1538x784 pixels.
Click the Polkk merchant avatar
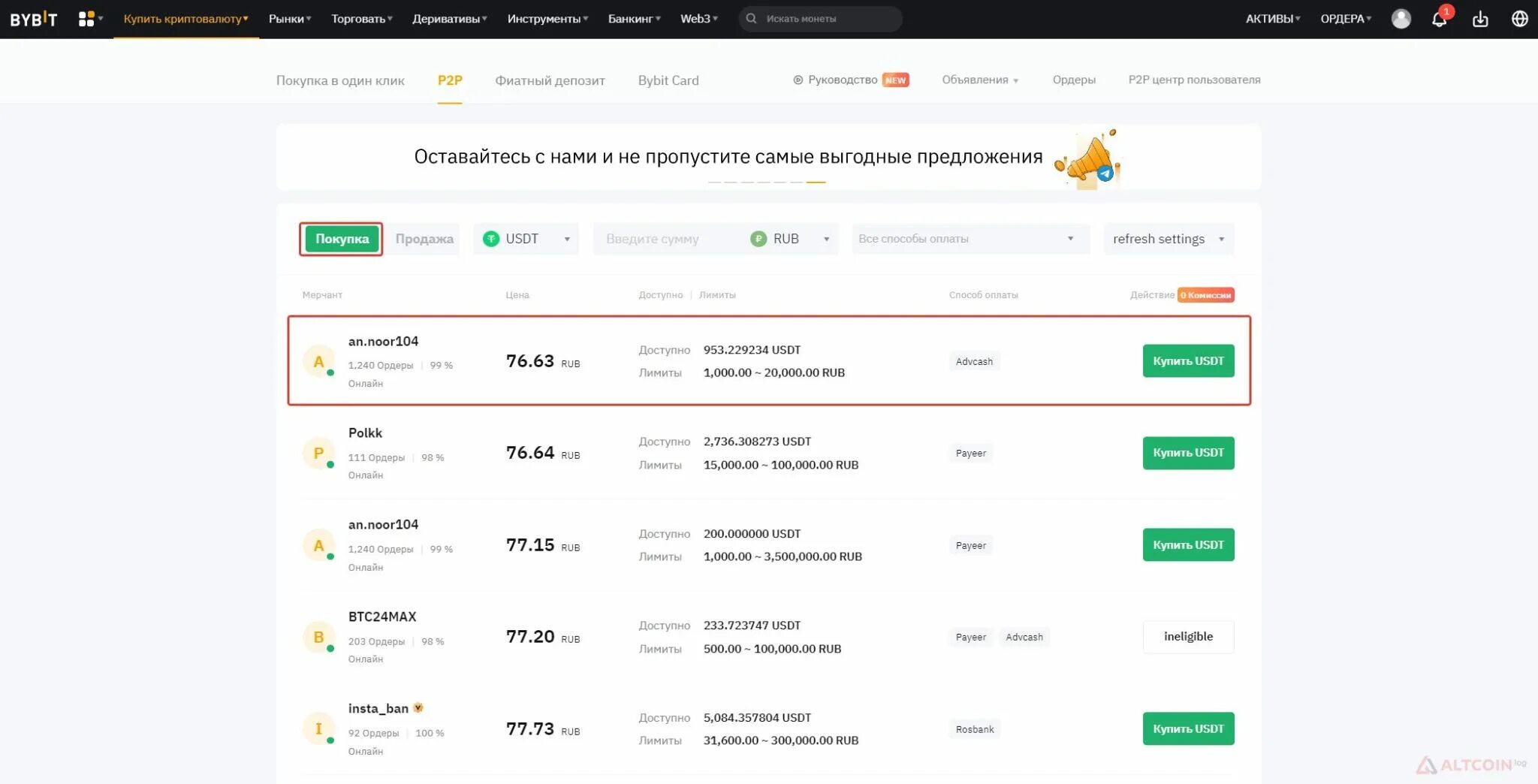(x=318, y=454)
